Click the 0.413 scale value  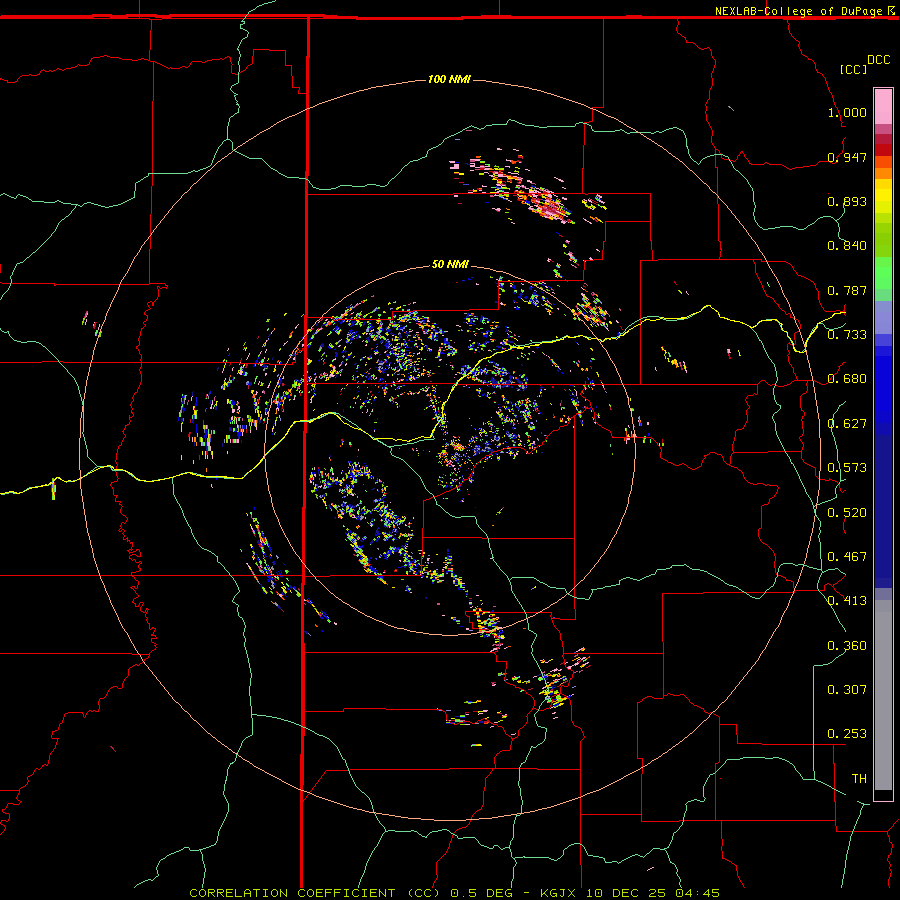pyautogui.click(x=847, y=601)
